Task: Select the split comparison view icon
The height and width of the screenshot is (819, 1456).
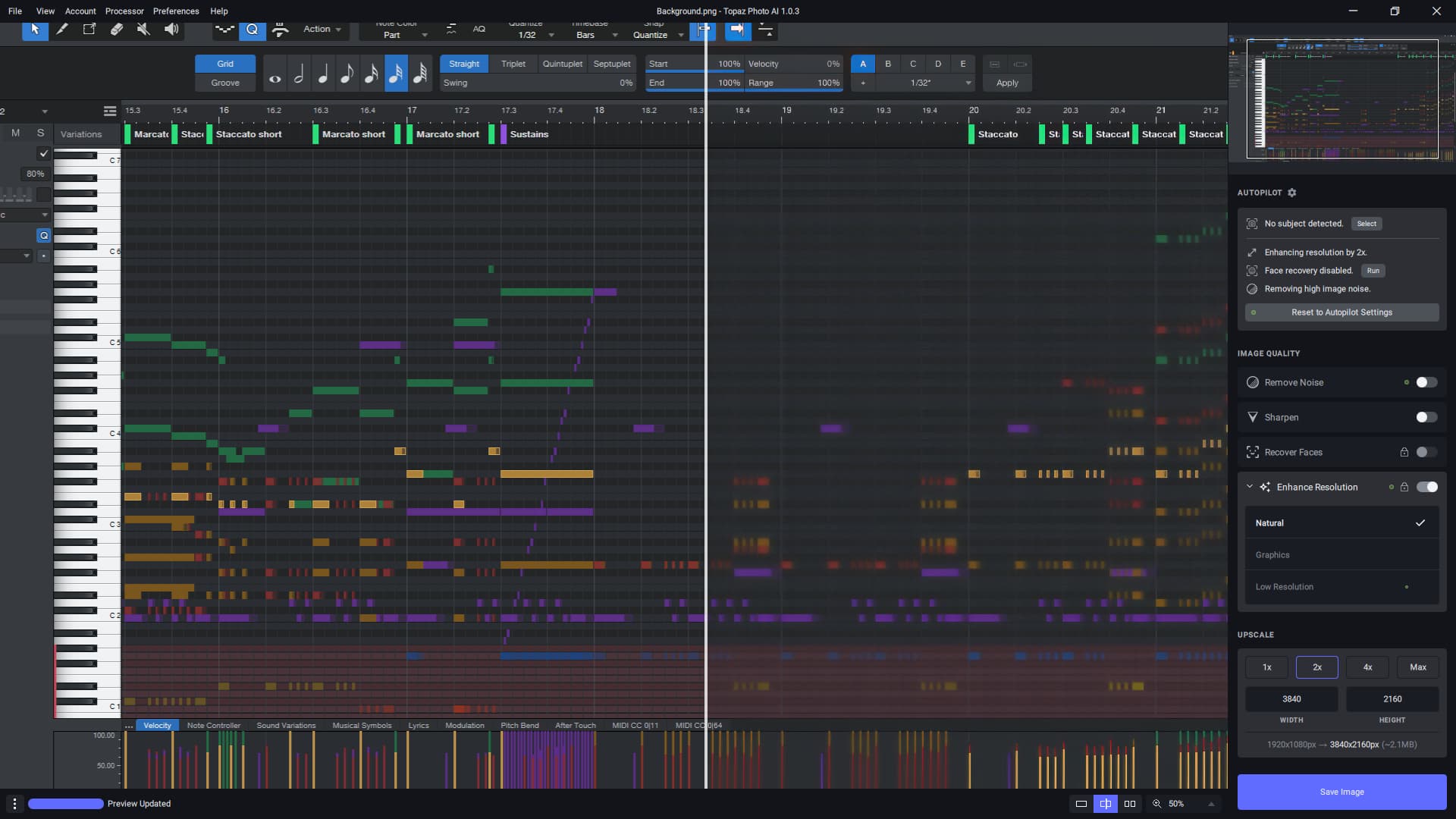Action: point(1106,804)
